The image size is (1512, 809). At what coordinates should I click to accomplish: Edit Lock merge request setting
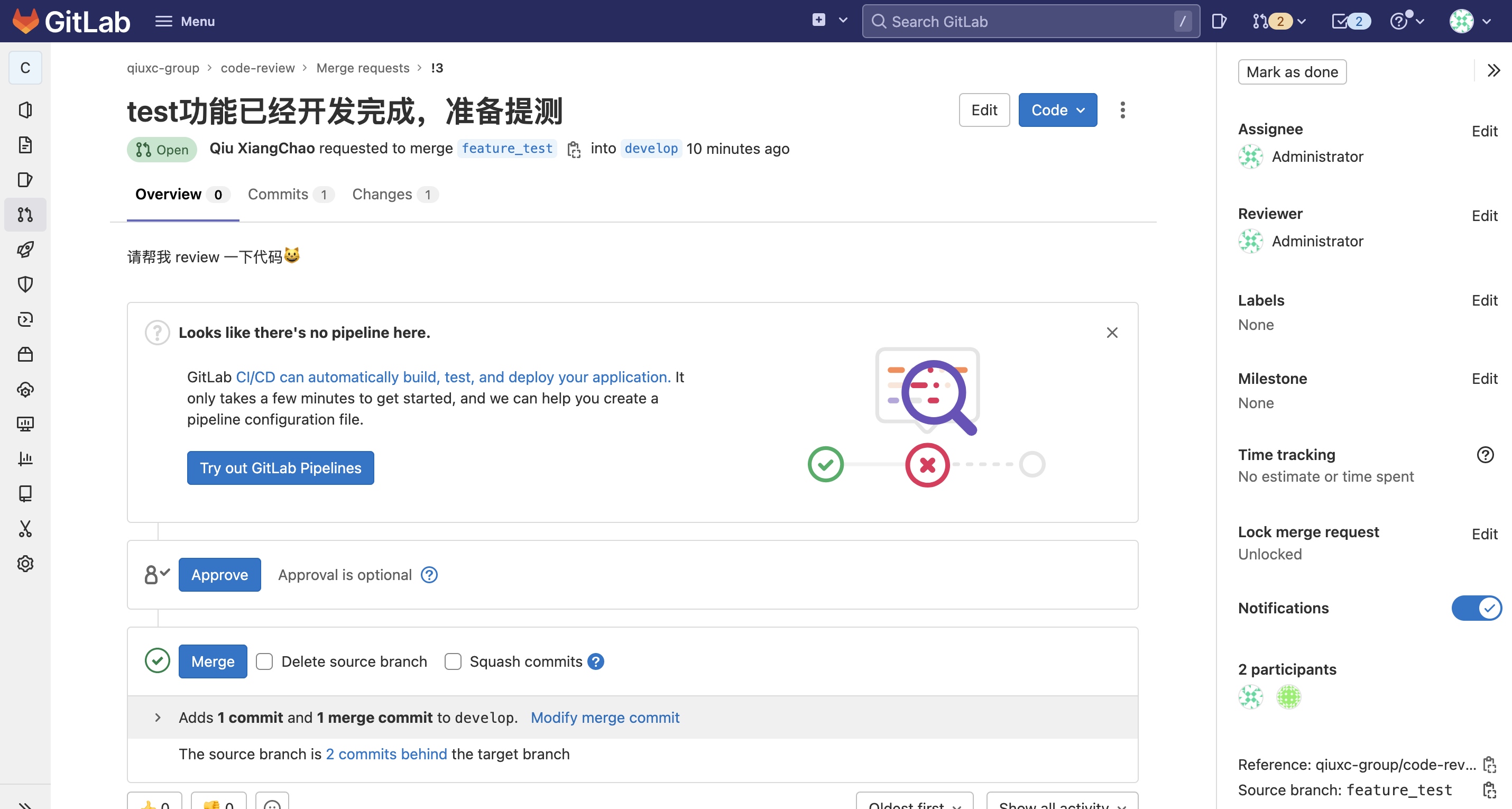point(1485,534)
